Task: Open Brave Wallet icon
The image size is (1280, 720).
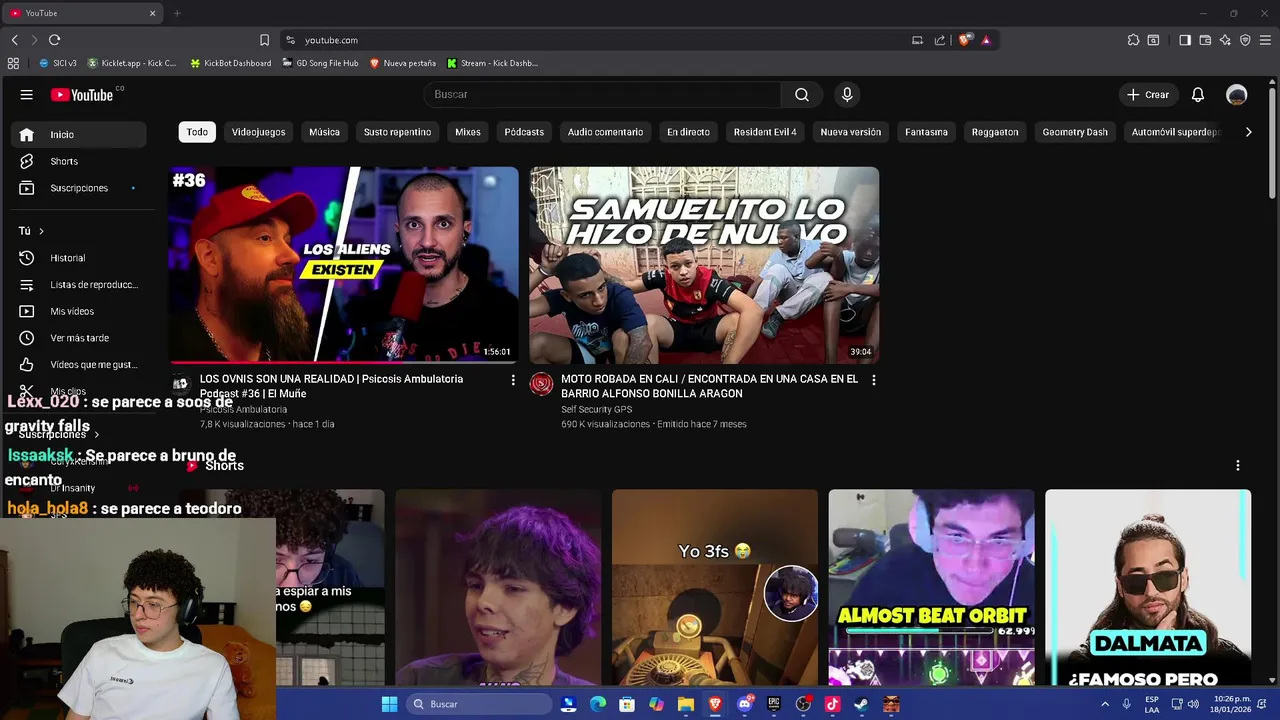Action: pos(1205,40)
